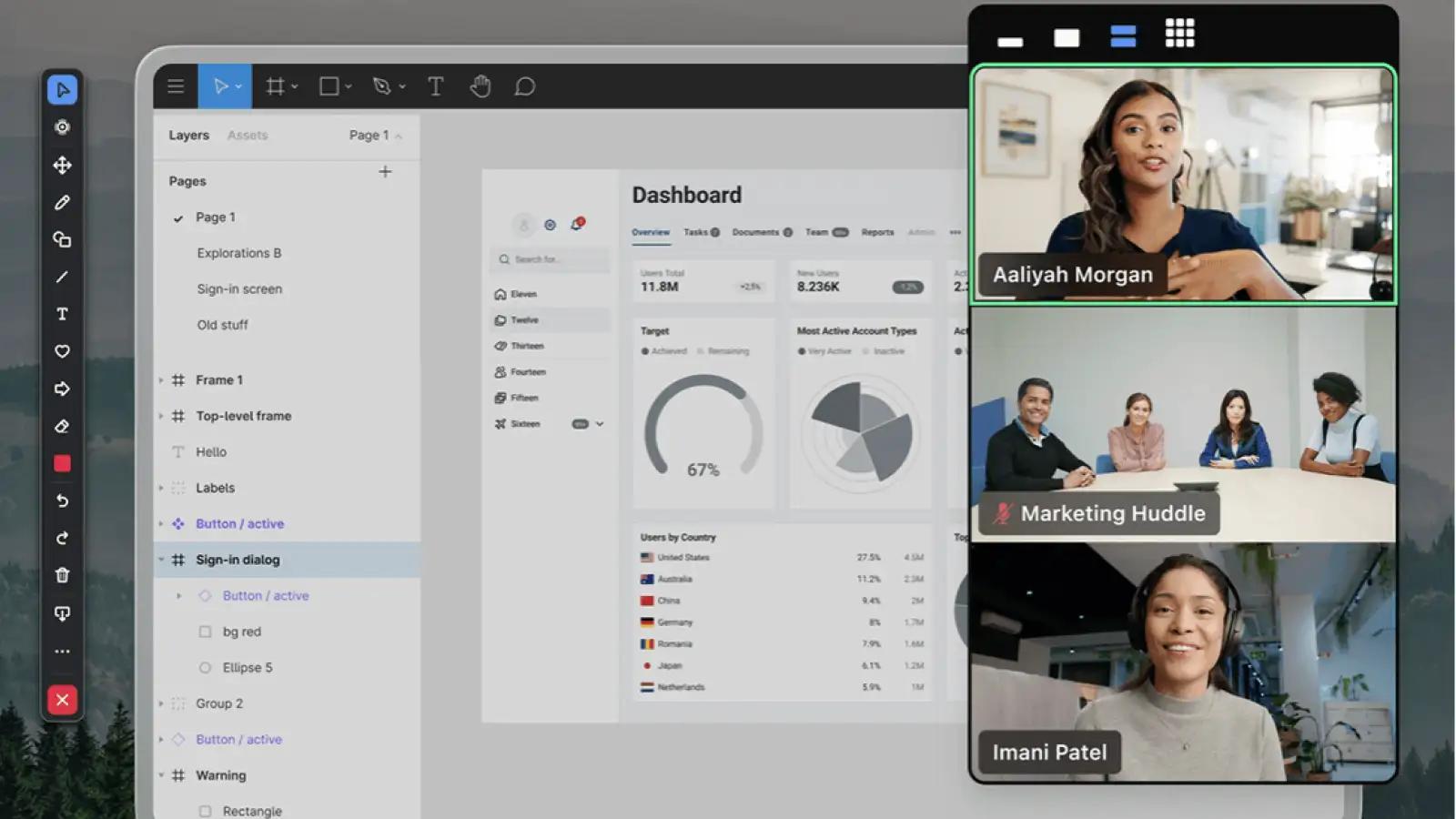Image resolution: width=1456 pixels, height=819 pixels.
Task: Select the eraser annotation tool
Action: click(62, 426)
